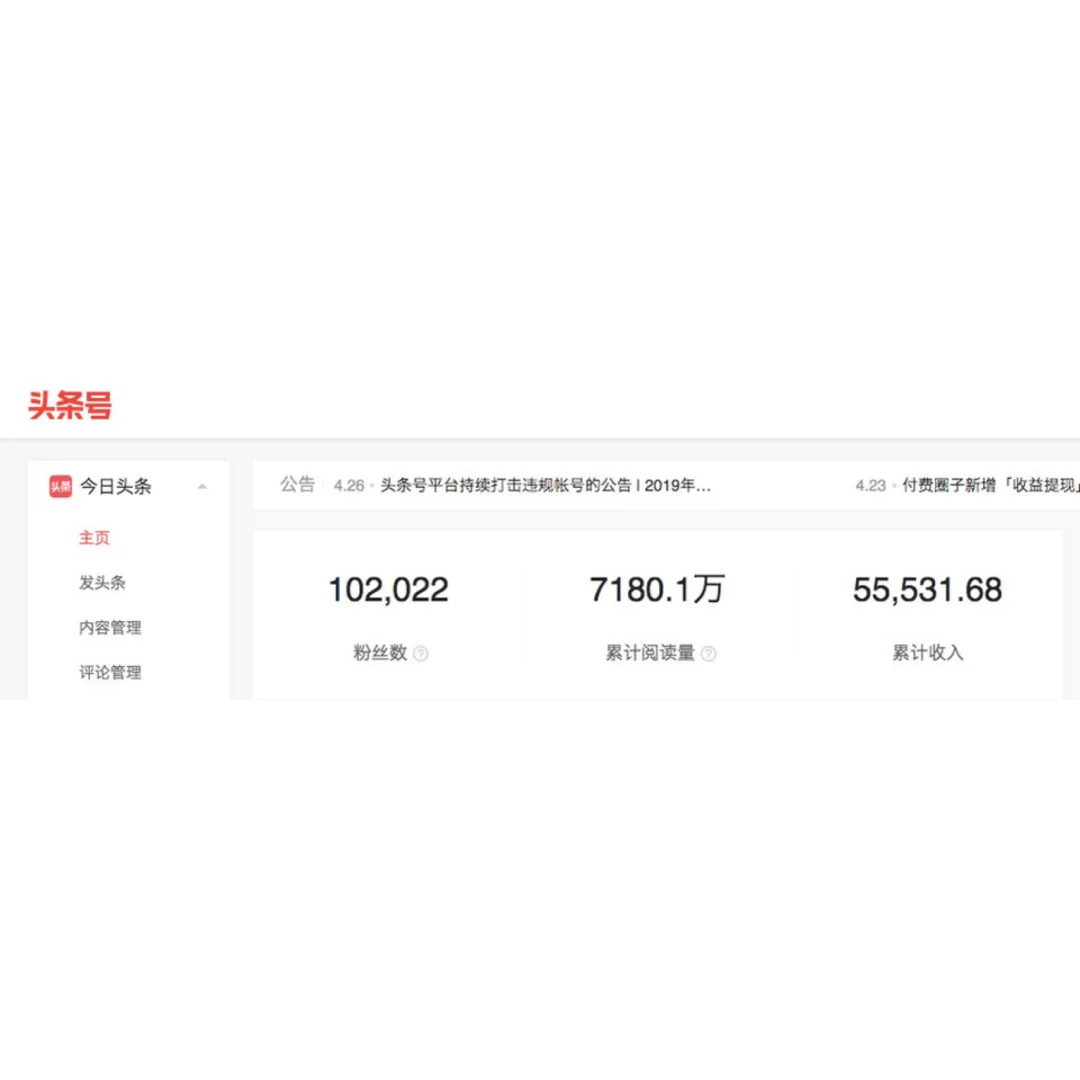Click the 公告 label
This screenshot has height=1080, width=1080.
(298, 484)
